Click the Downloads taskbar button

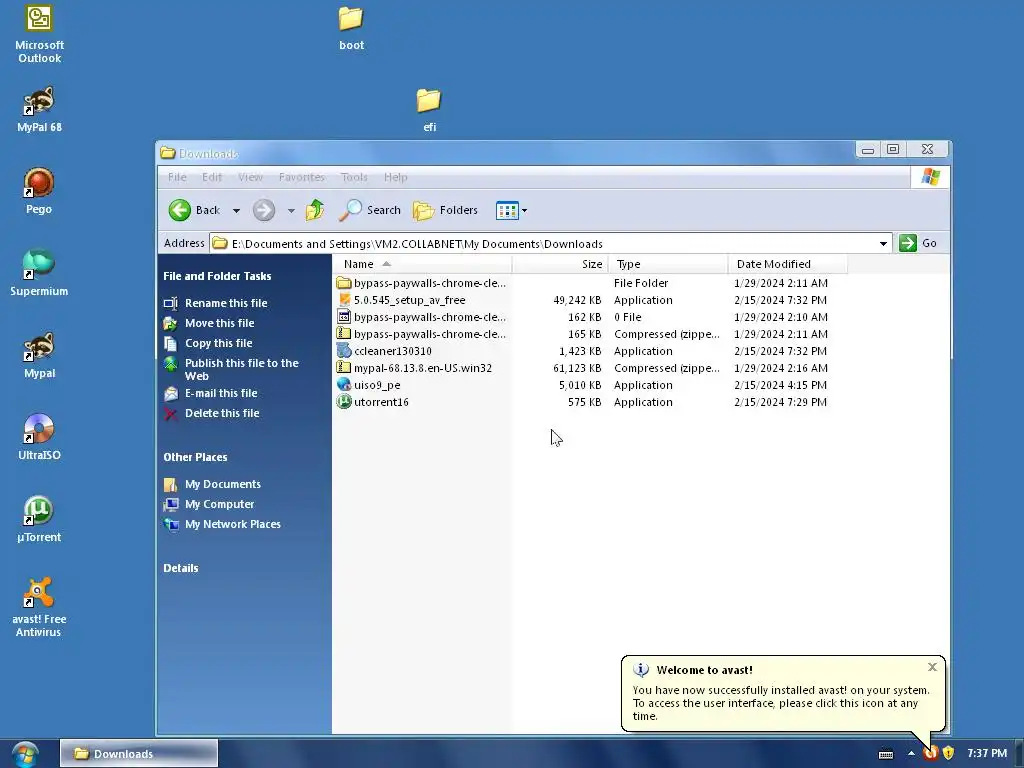click(138, 754)
